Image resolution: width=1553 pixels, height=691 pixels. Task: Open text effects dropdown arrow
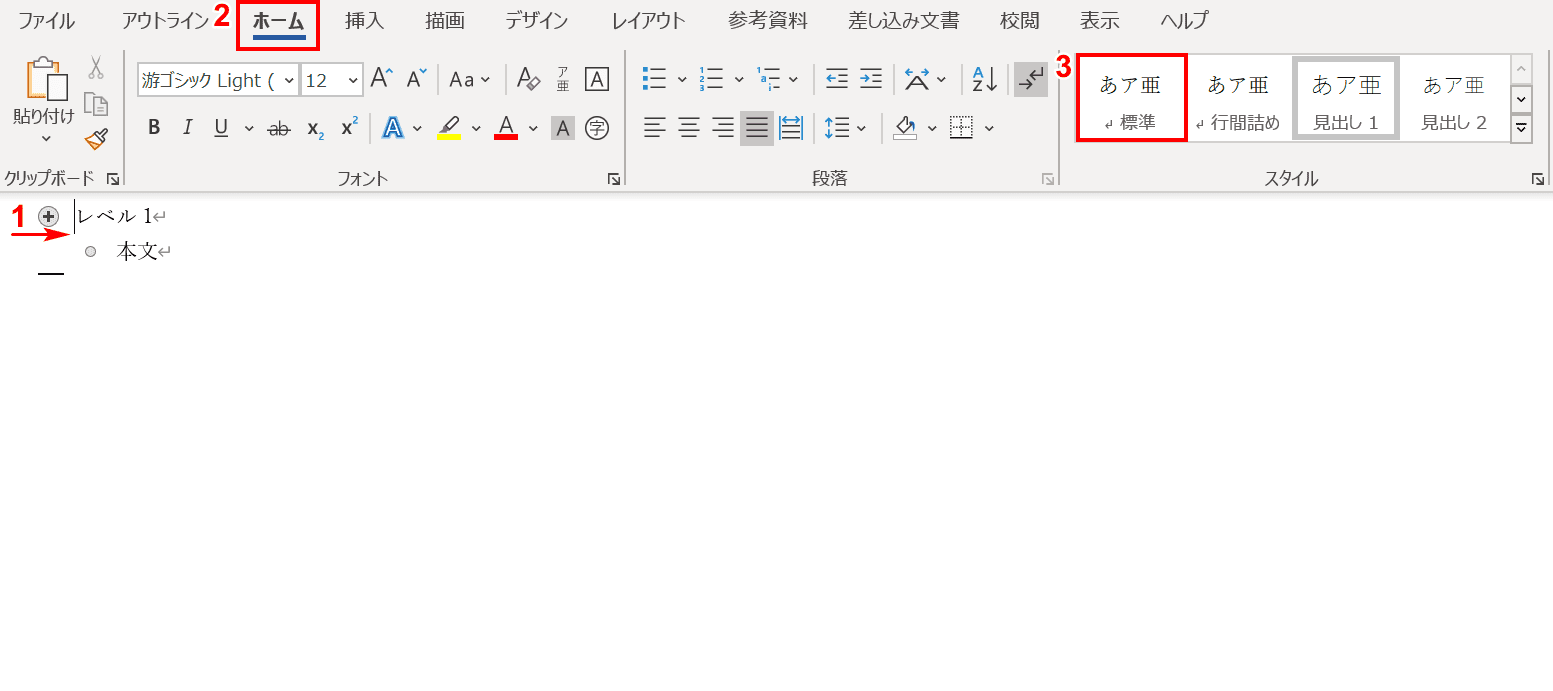pos(418,128)
